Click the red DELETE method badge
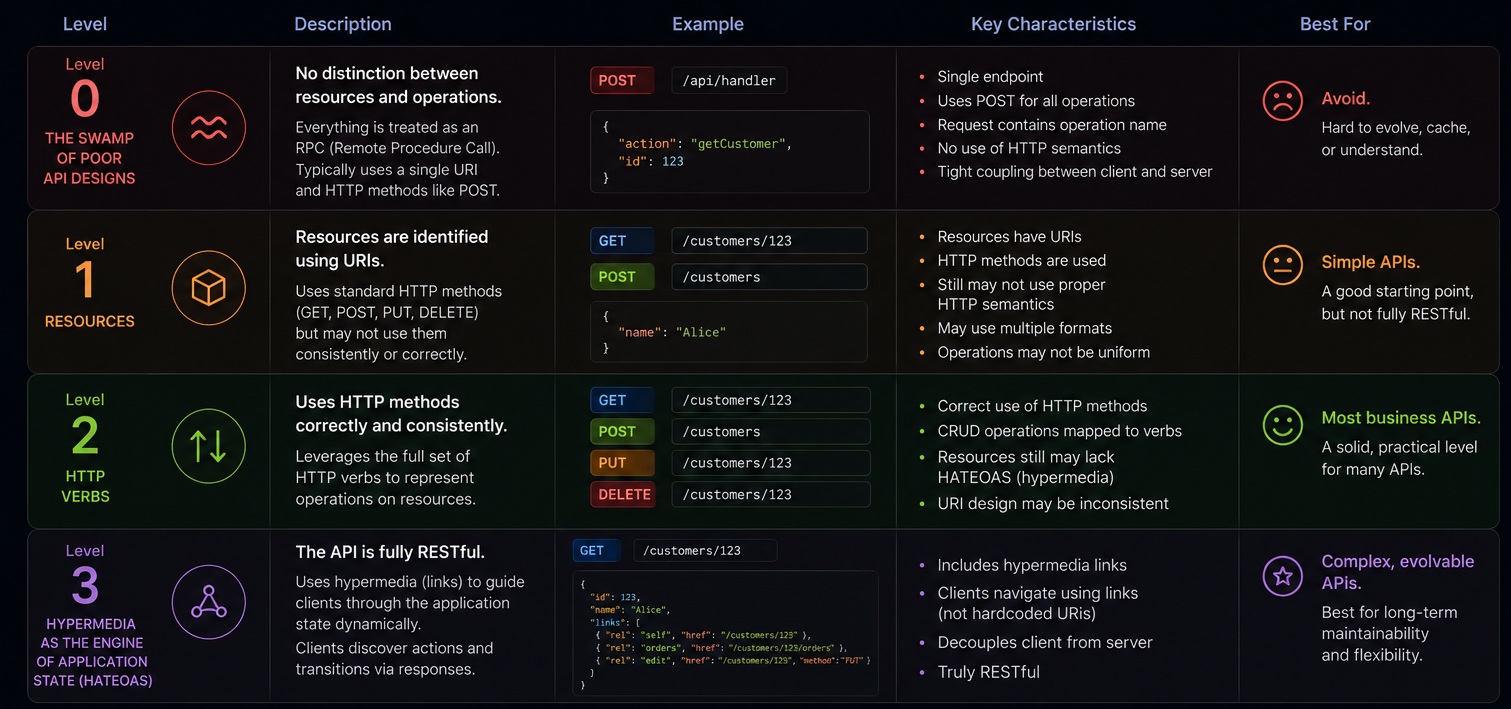The height and width of the screenshot is (709, 1511). coord(622,494)
